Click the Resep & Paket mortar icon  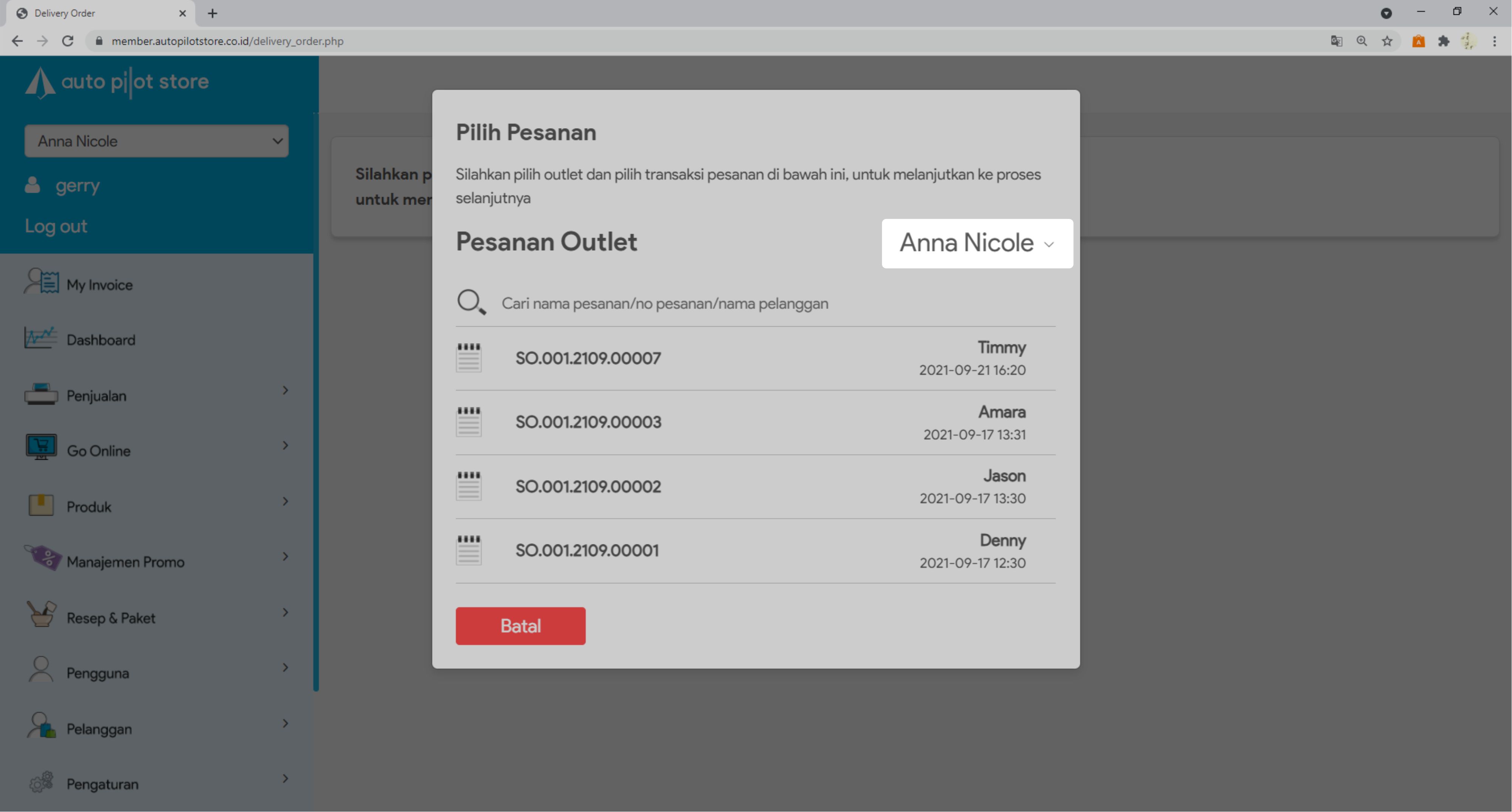[41, 614]
